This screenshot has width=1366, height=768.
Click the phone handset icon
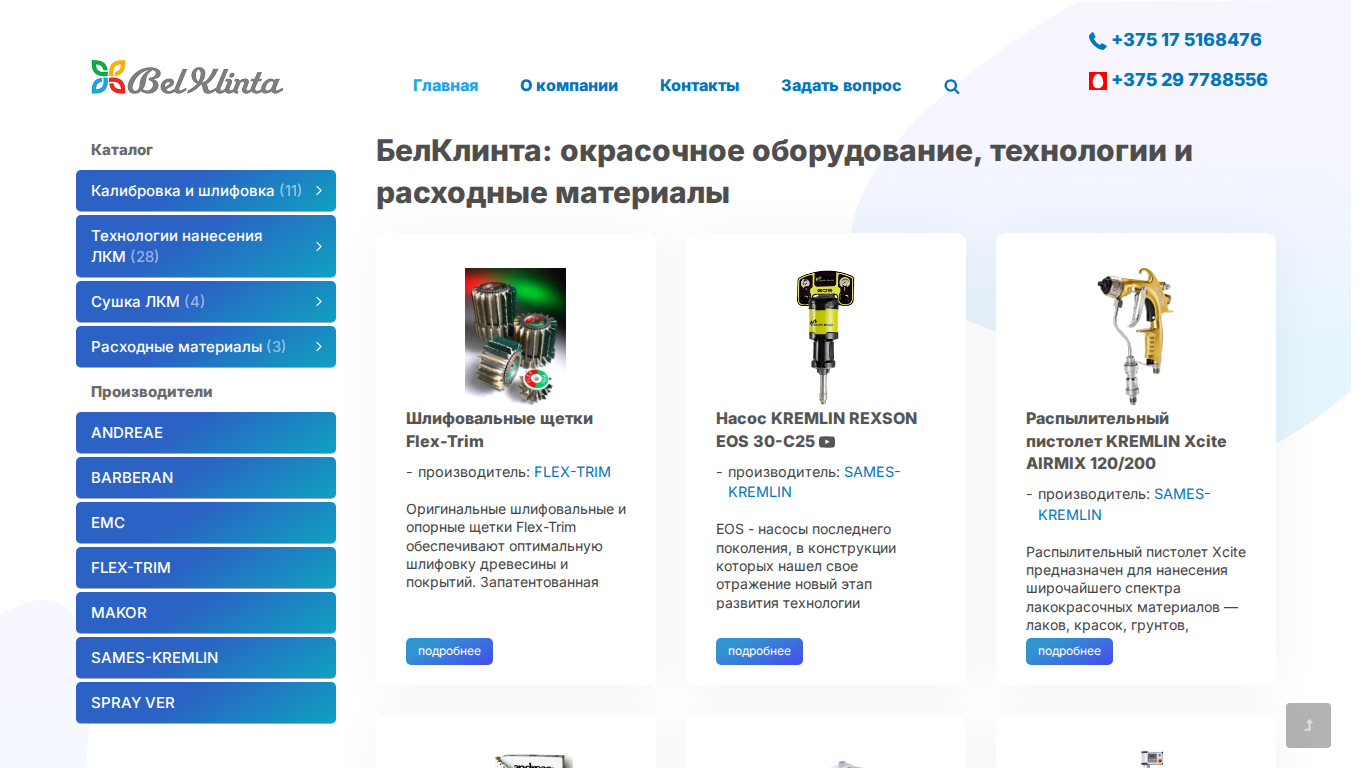1097,41
